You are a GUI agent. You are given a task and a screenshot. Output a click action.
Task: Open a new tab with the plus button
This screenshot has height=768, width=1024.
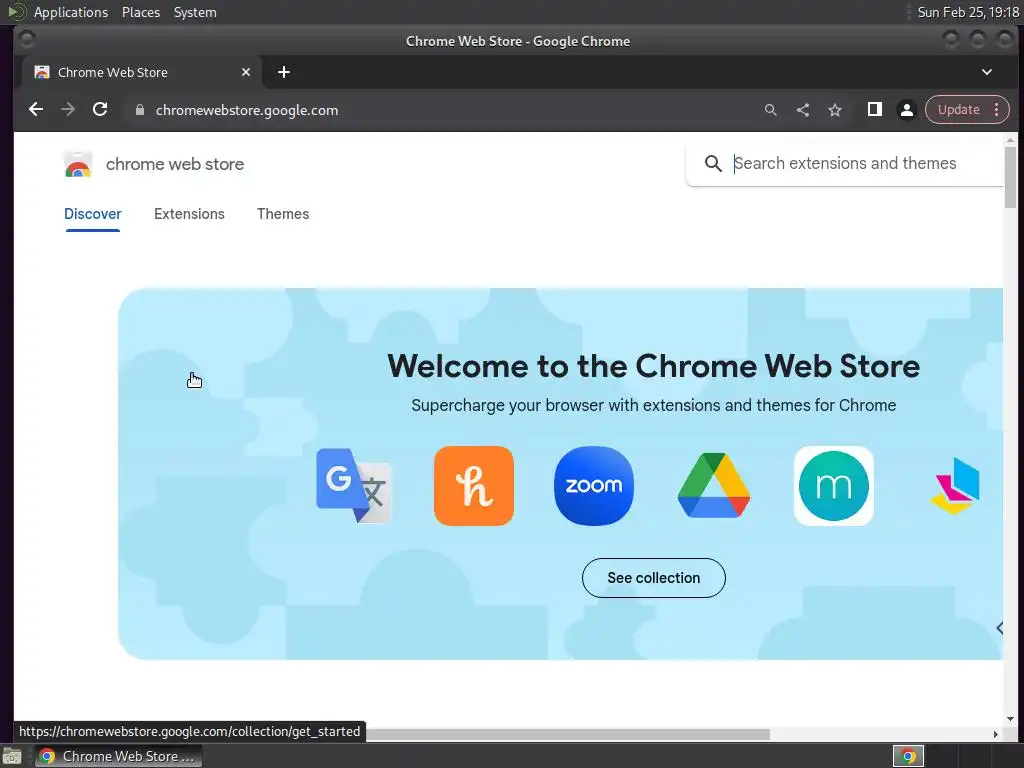pyautogui.click(x=283, y=72)
